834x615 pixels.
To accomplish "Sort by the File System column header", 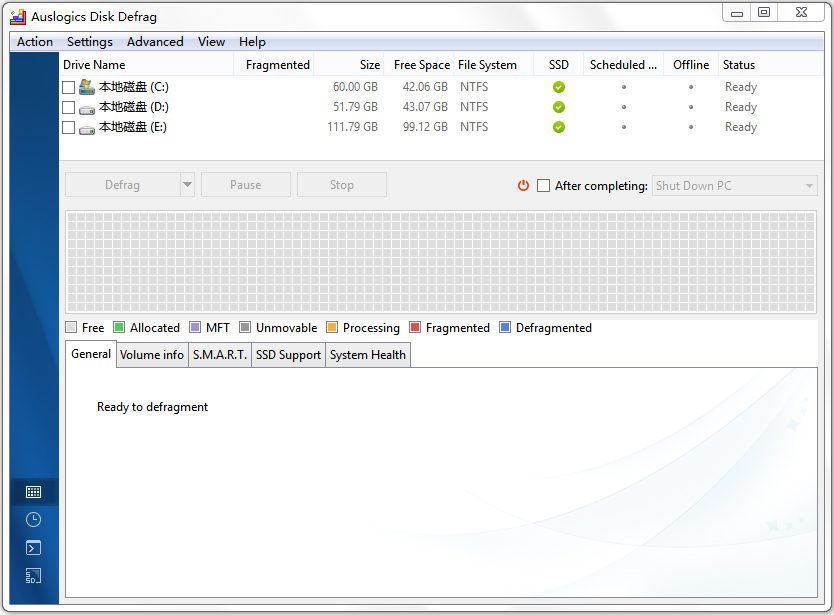I will (x=494, y=64).
